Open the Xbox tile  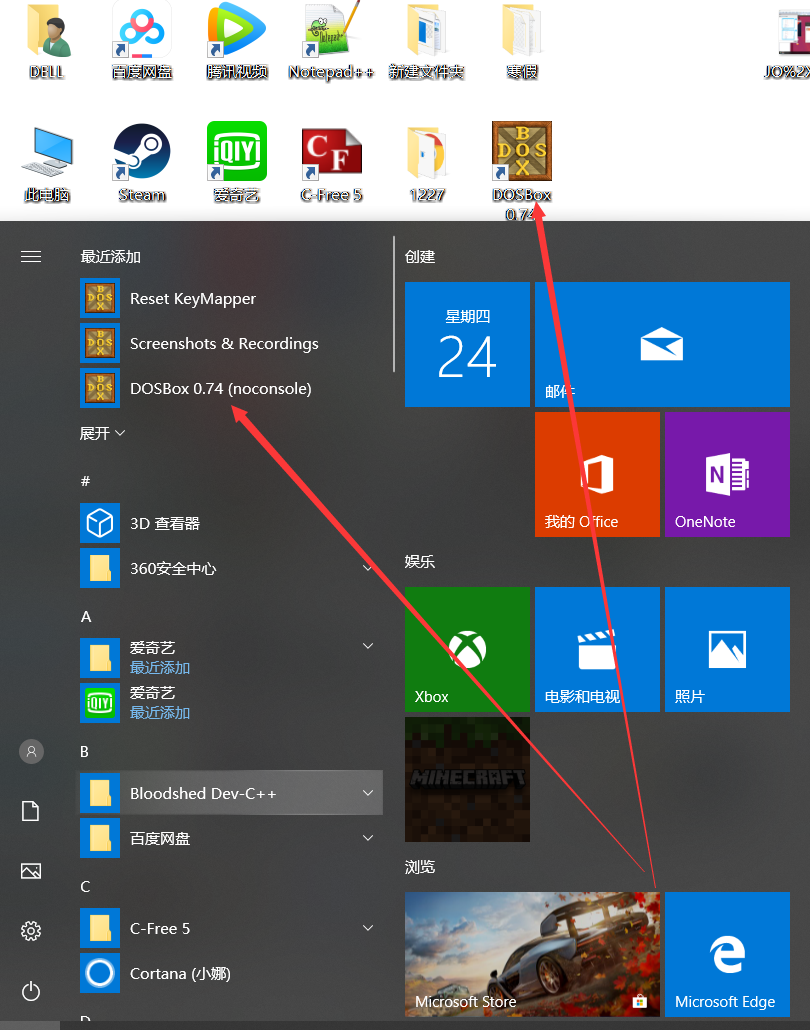pos(467,649)
